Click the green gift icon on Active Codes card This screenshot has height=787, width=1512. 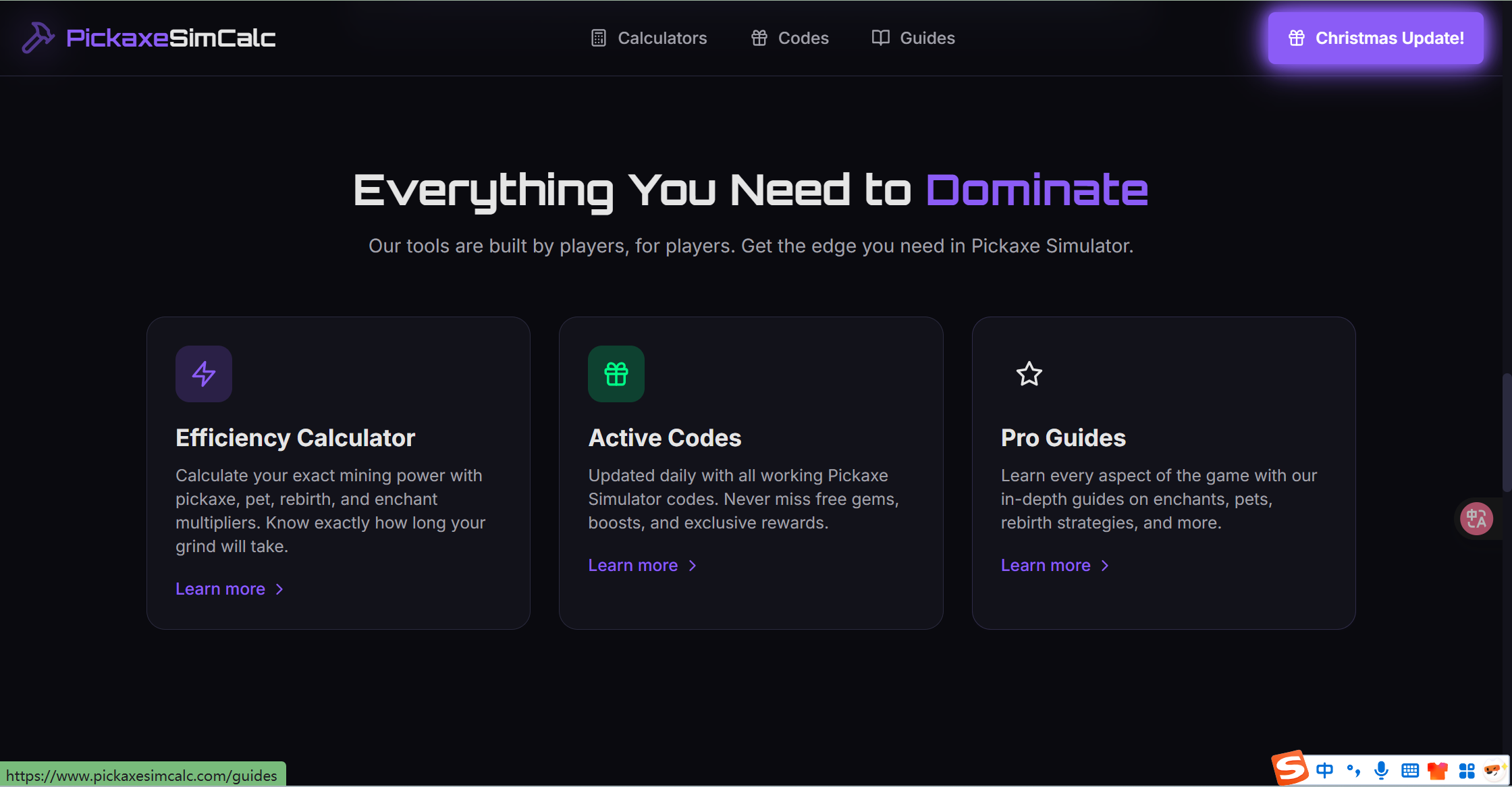(616, 373)
